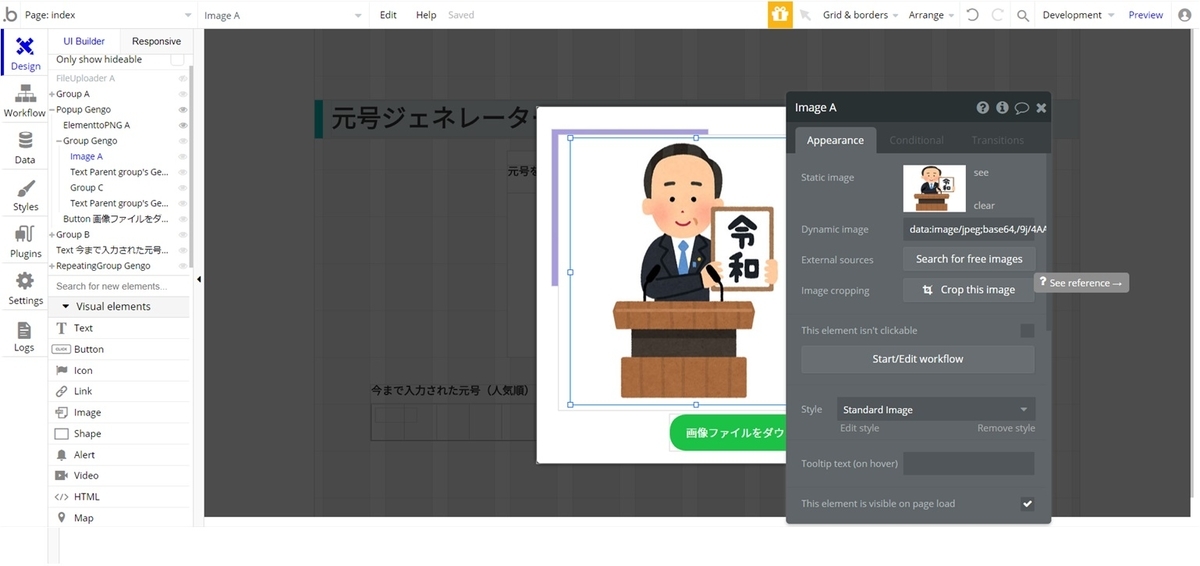Close the Image A property panel

(x=1041, y=108)
